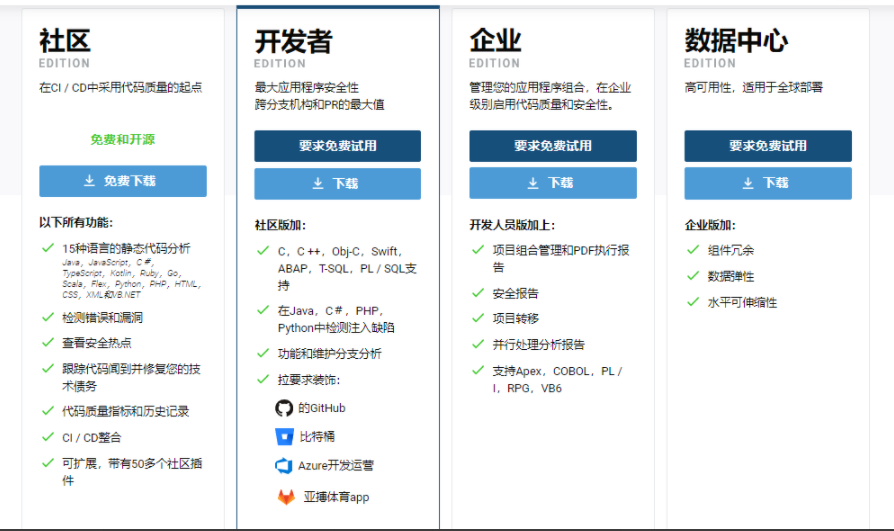Click green checkmark beside '组件冗余'
The image size is (894, 531).
click(x=693, y=249)
